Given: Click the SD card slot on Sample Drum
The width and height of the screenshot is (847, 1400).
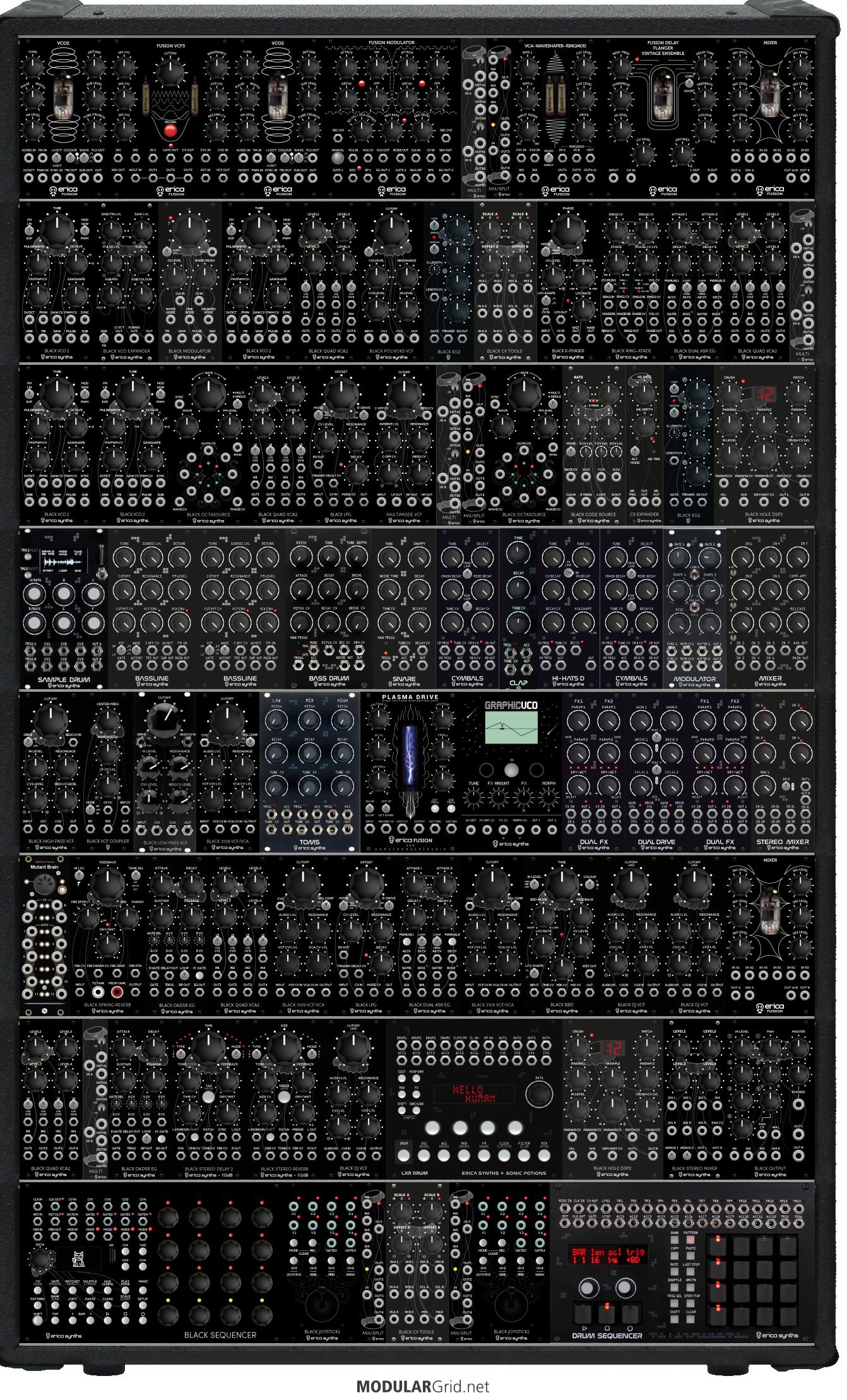Looking at the screenshot, I should tap(100, 556).
